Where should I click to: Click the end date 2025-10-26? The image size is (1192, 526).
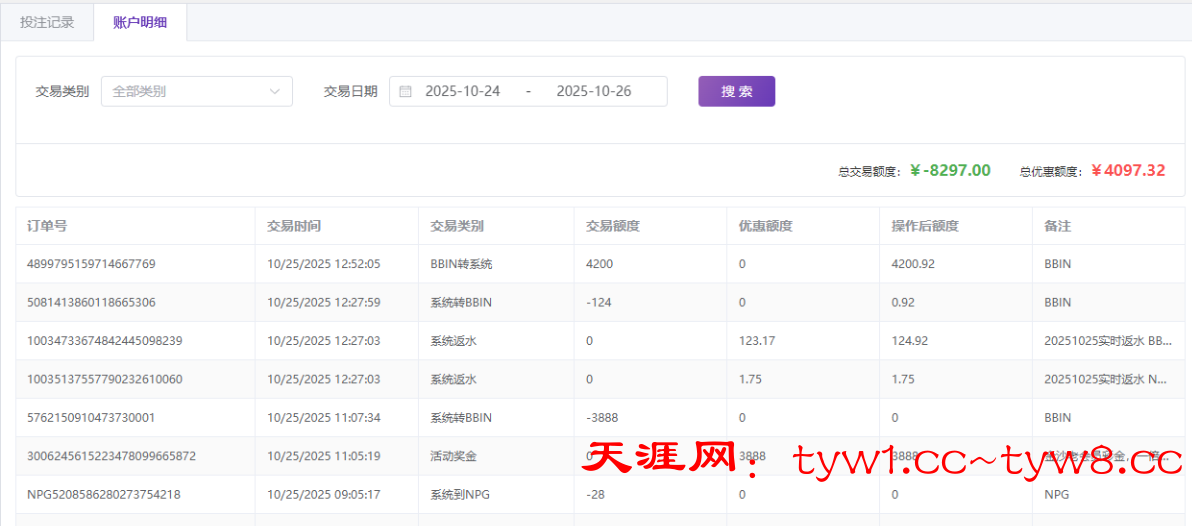pyautogui.click(x=593, y=91)
